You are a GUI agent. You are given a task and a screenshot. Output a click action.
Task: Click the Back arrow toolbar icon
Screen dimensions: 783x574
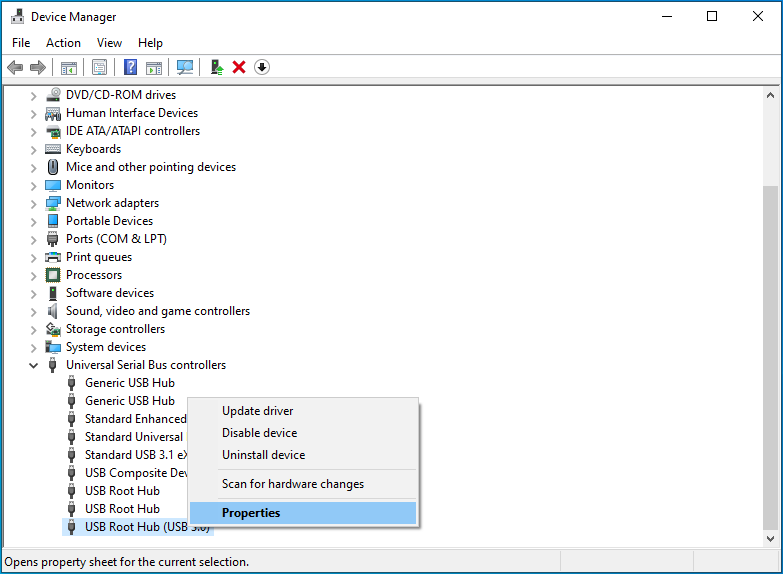[x=15, y=67]
